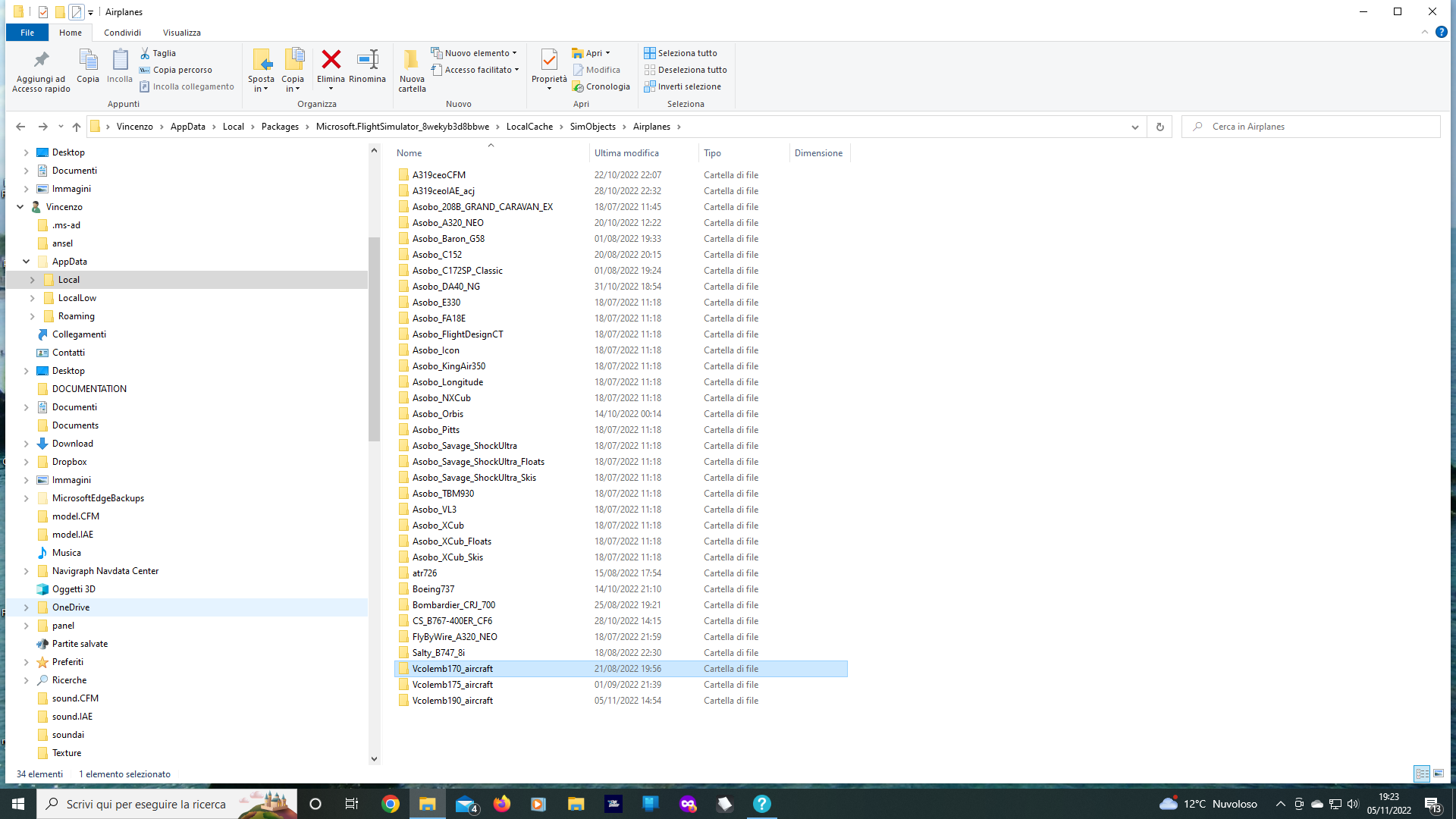Screen dimensions: 1456x819
Task: Switch to details view layout icon
Action: 1422,773
